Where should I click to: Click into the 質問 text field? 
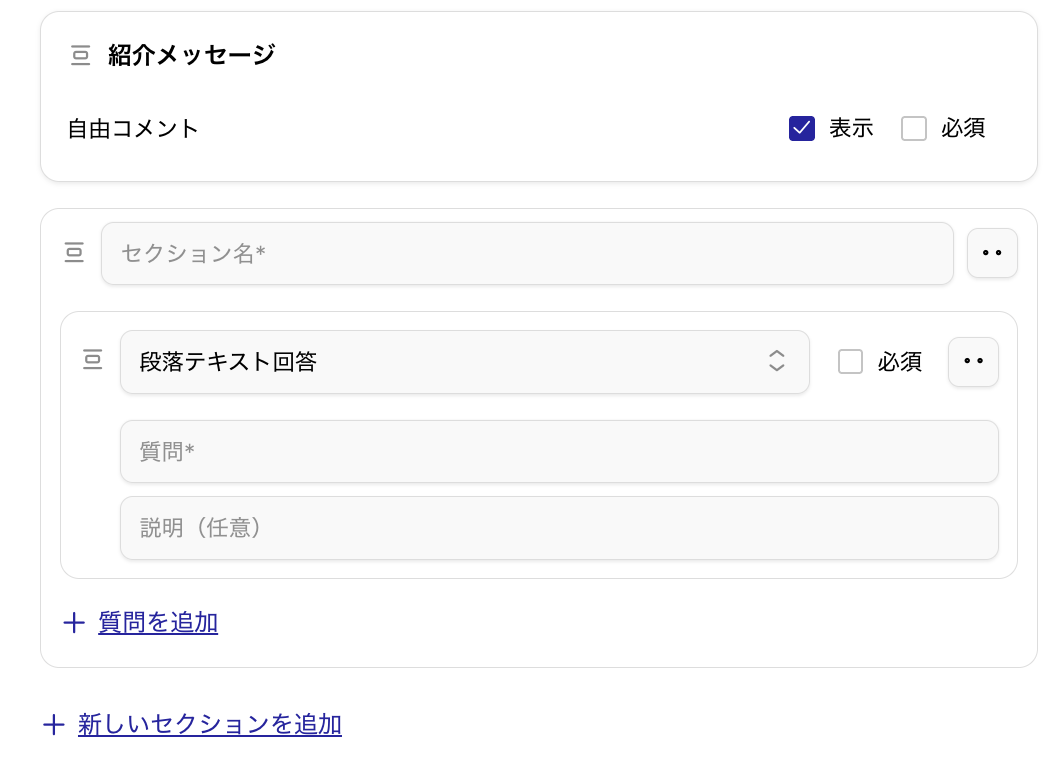coord(559,452)
